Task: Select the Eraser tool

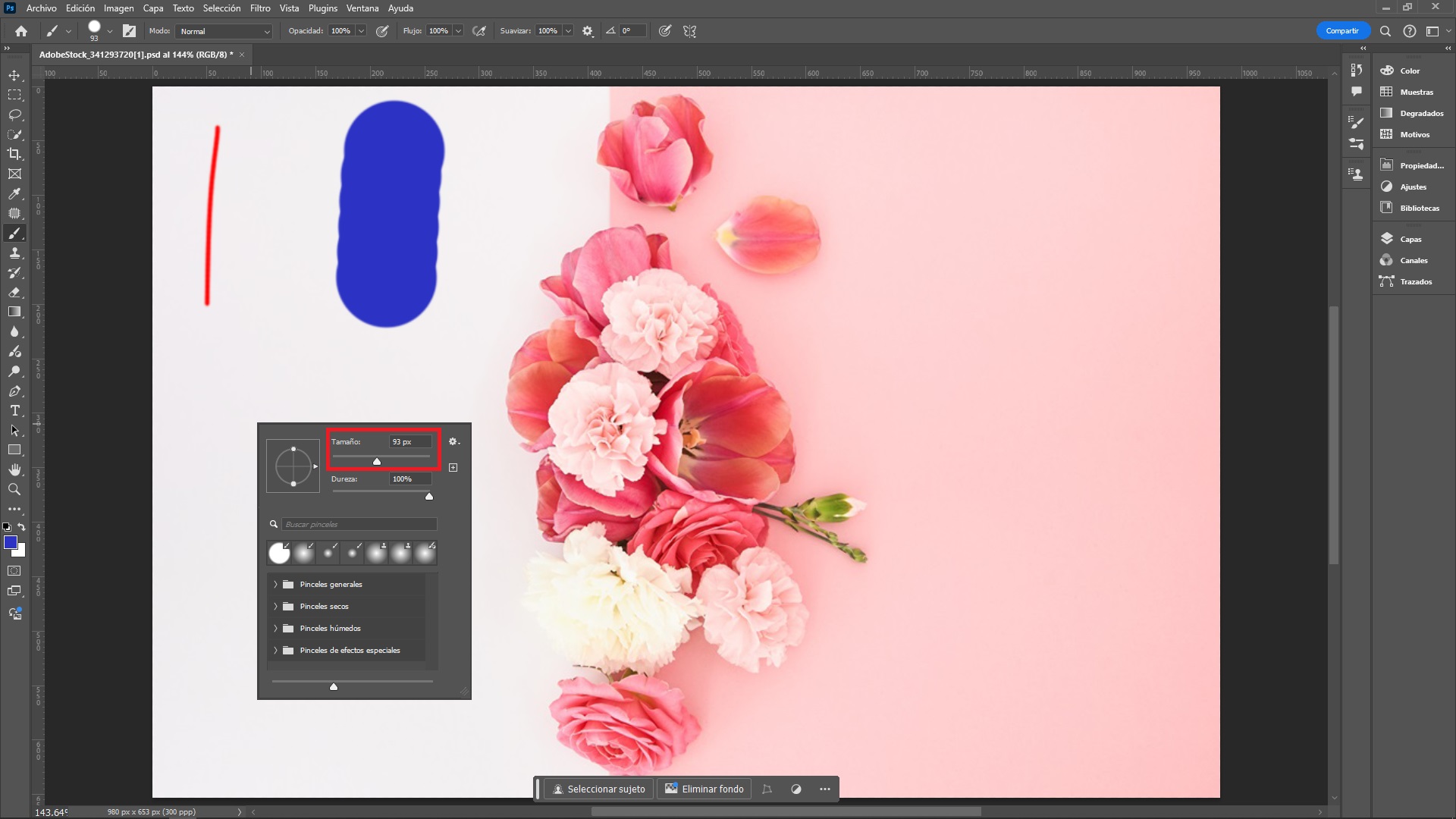Action: click(14, 292)
